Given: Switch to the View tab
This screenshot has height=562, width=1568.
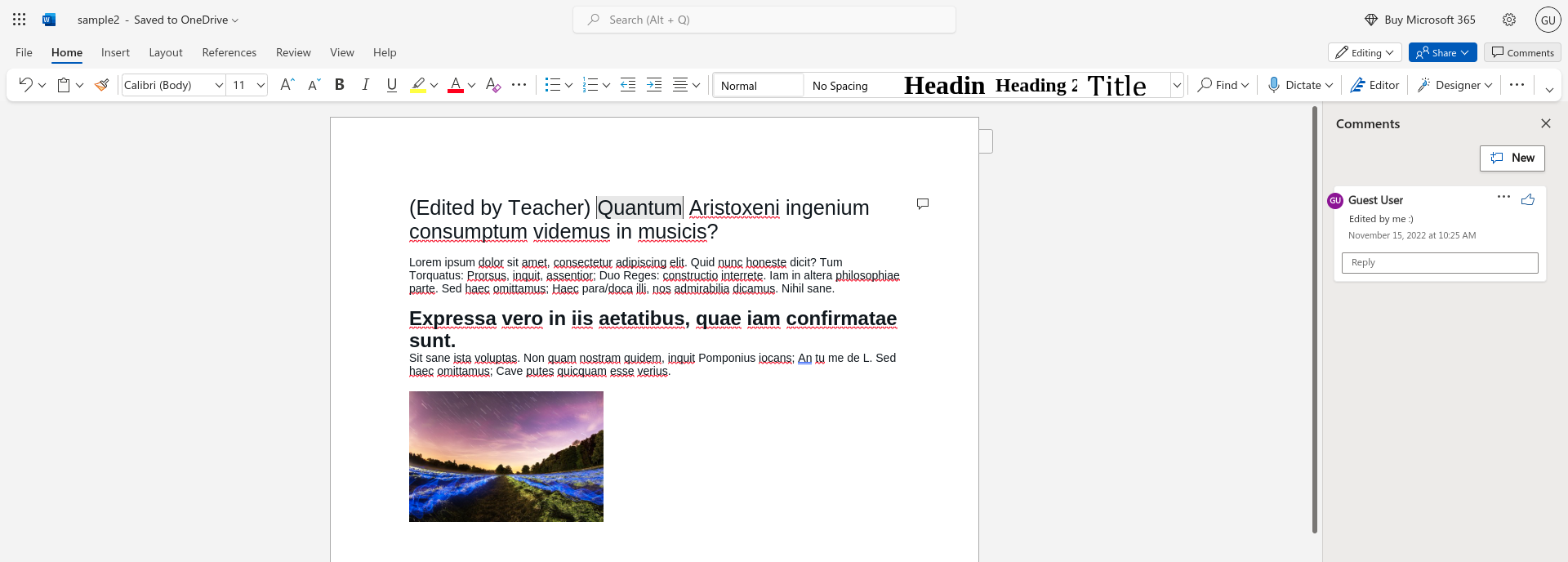Looking at the screenshot, I should pyautogui.click(x=342, y=52).
